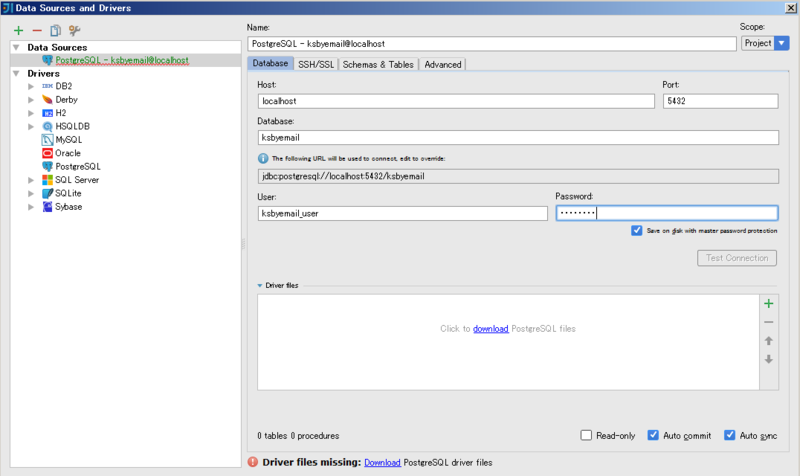
Task: Move the driver file up with the arrow
Action: (x=769, y=341)
